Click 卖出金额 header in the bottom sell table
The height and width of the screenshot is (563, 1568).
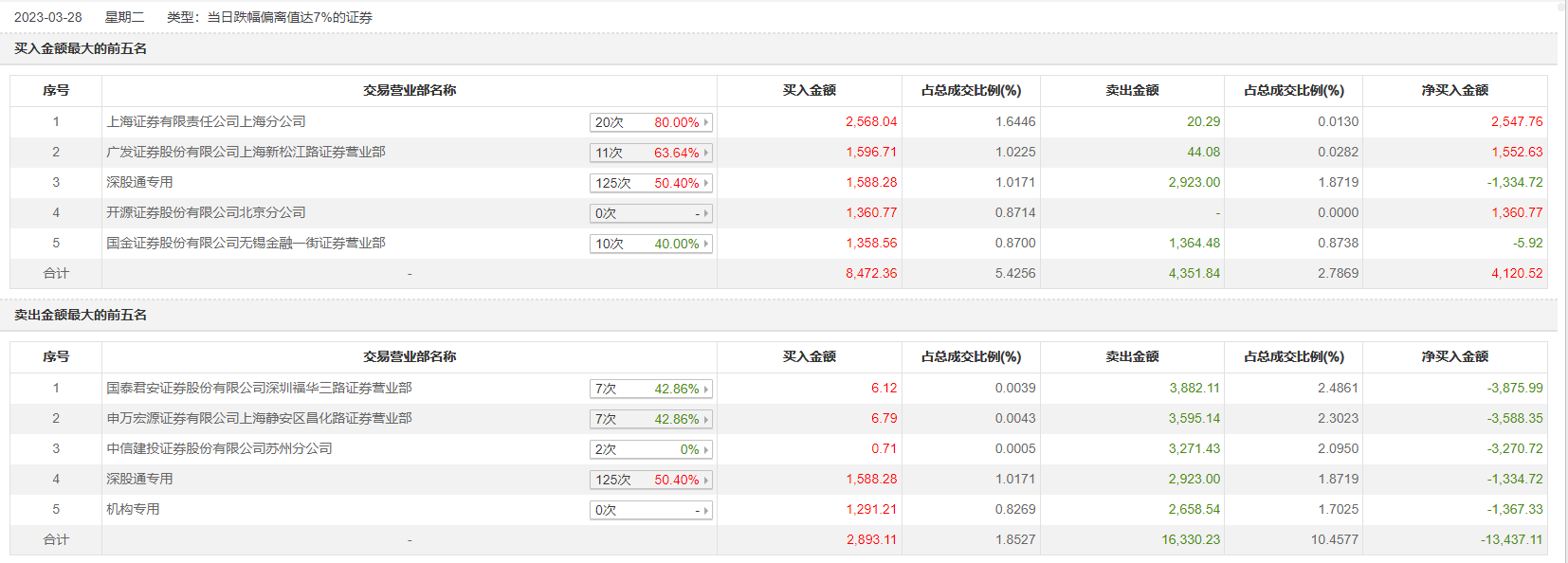tap(1132, 356)
